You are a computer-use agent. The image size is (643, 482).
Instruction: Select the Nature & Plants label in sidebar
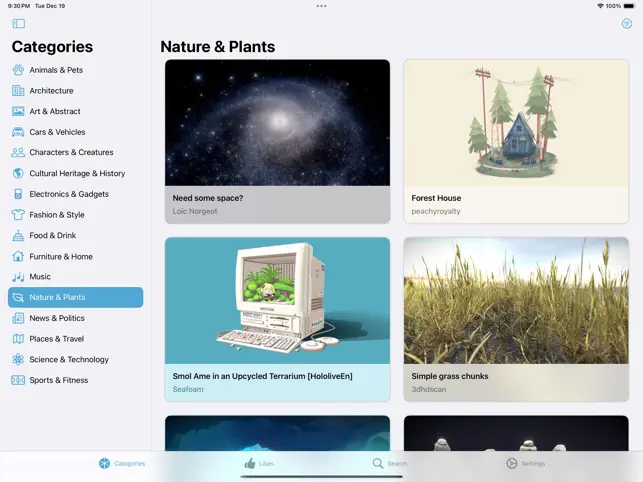pos(57,297)
